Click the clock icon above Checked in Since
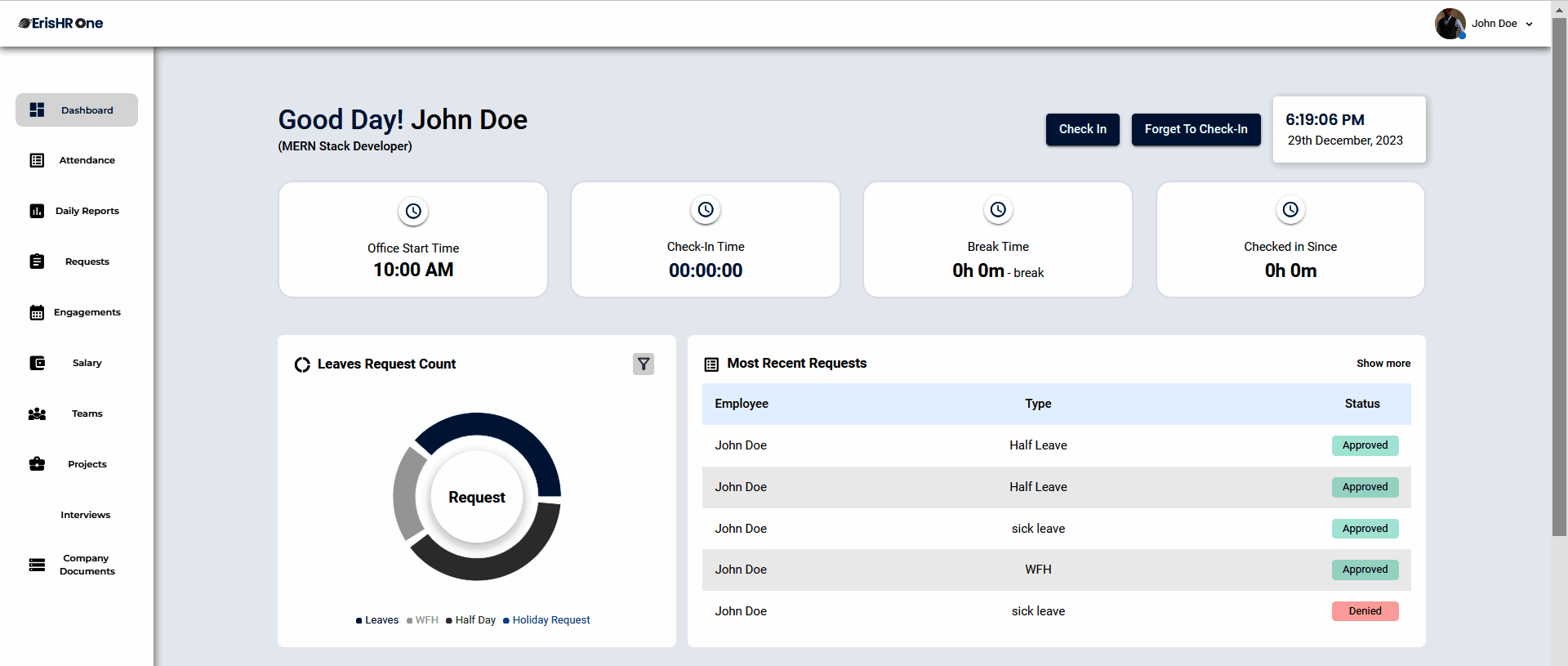This screenshot has height=666, width=1568. point(1290,209)
